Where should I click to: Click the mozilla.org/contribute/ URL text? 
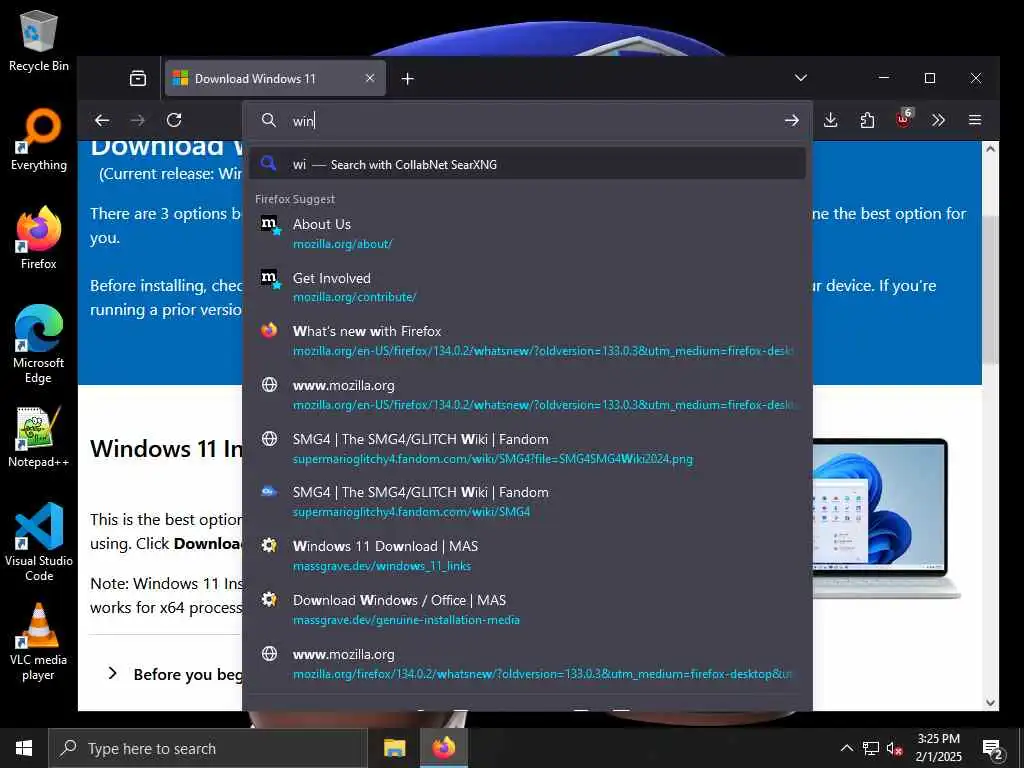pos(354,297)
